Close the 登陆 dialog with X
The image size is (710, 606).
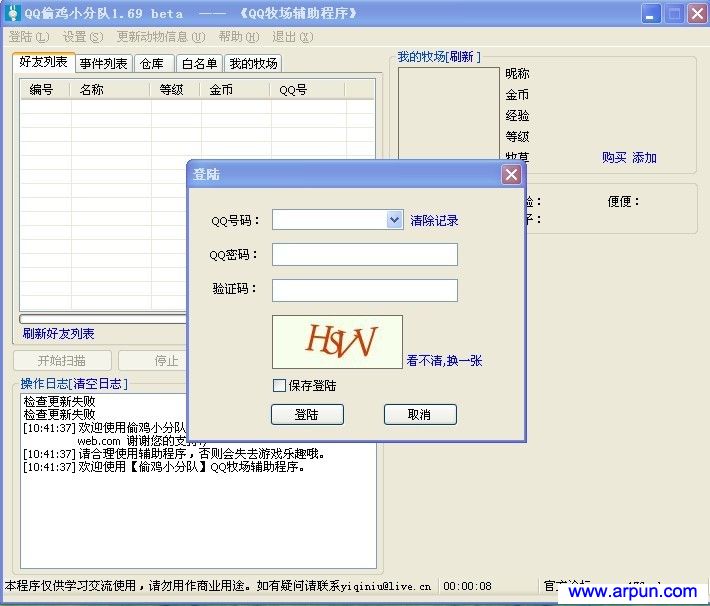(511, 174)
